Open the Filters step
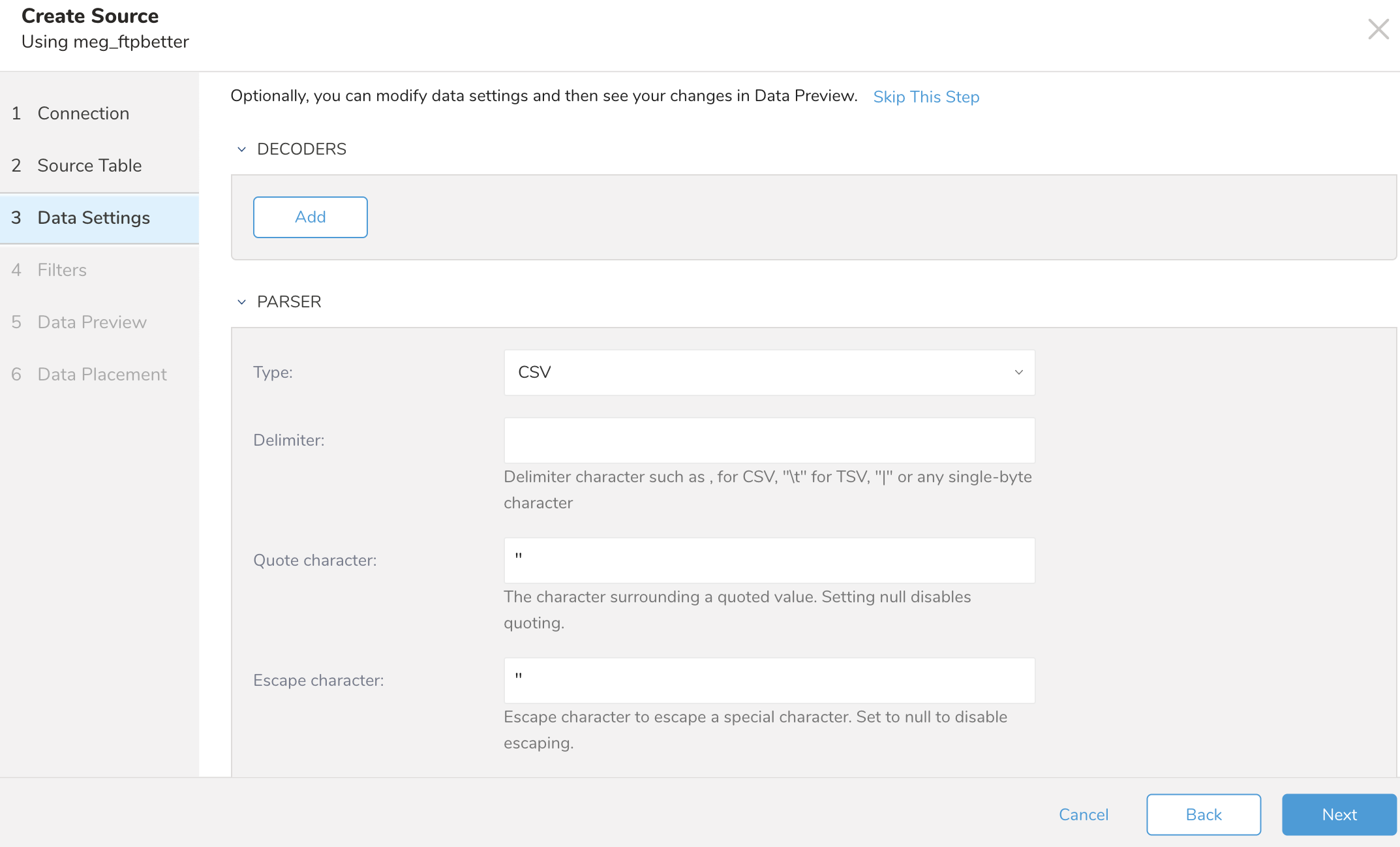 tap(62, 270)
